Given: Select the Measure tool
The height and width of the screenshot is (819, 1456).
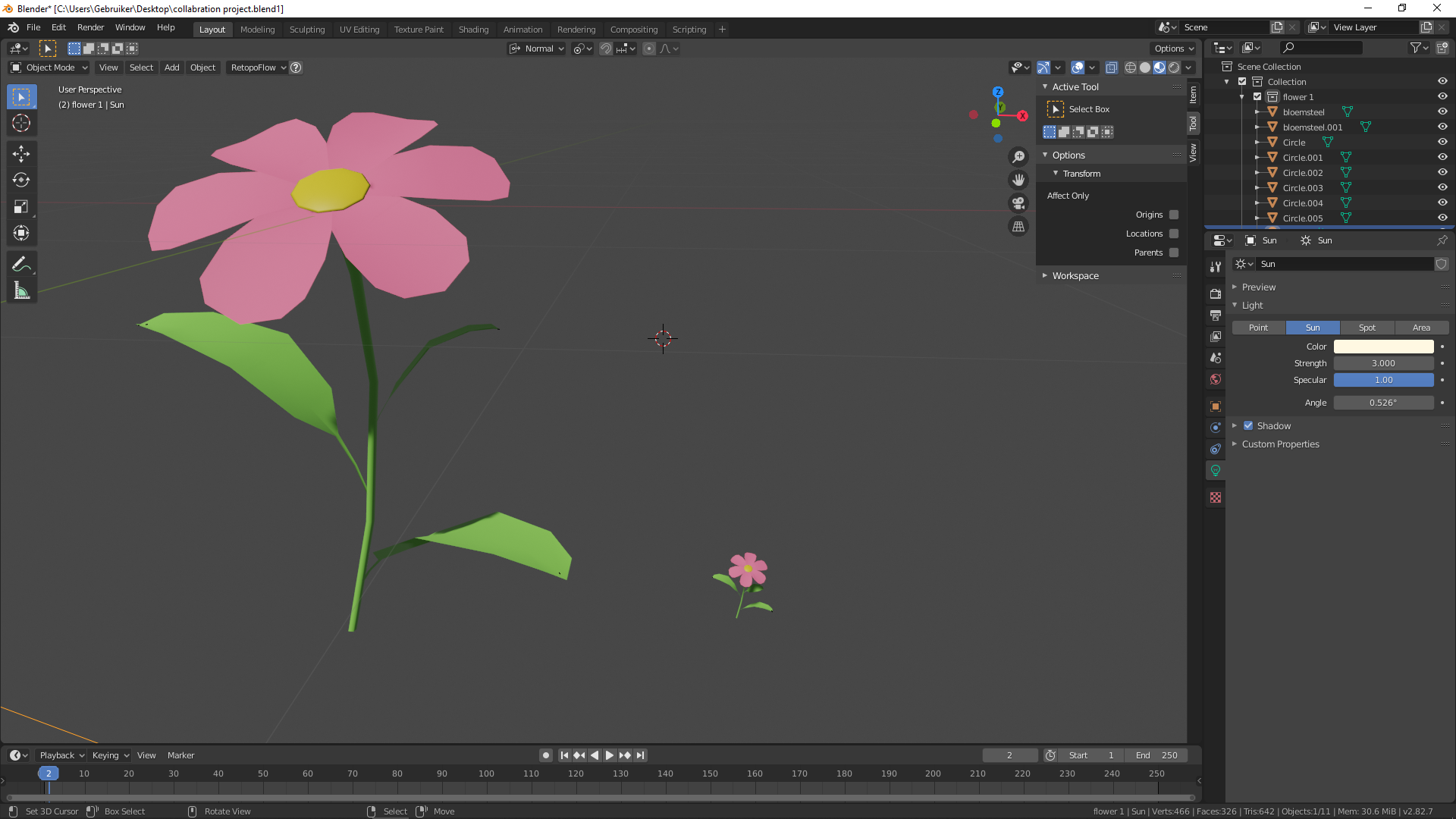Looking at the screenshot, I should [x=21, y=291].
